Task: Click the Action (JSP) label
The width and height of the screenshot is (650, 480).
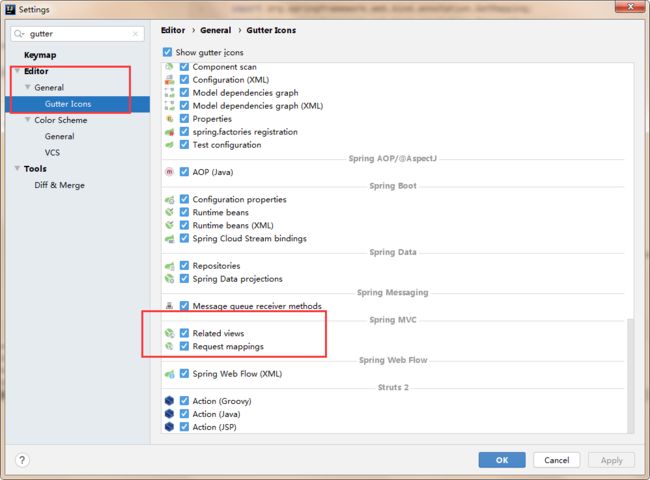Action: (214, 427)
